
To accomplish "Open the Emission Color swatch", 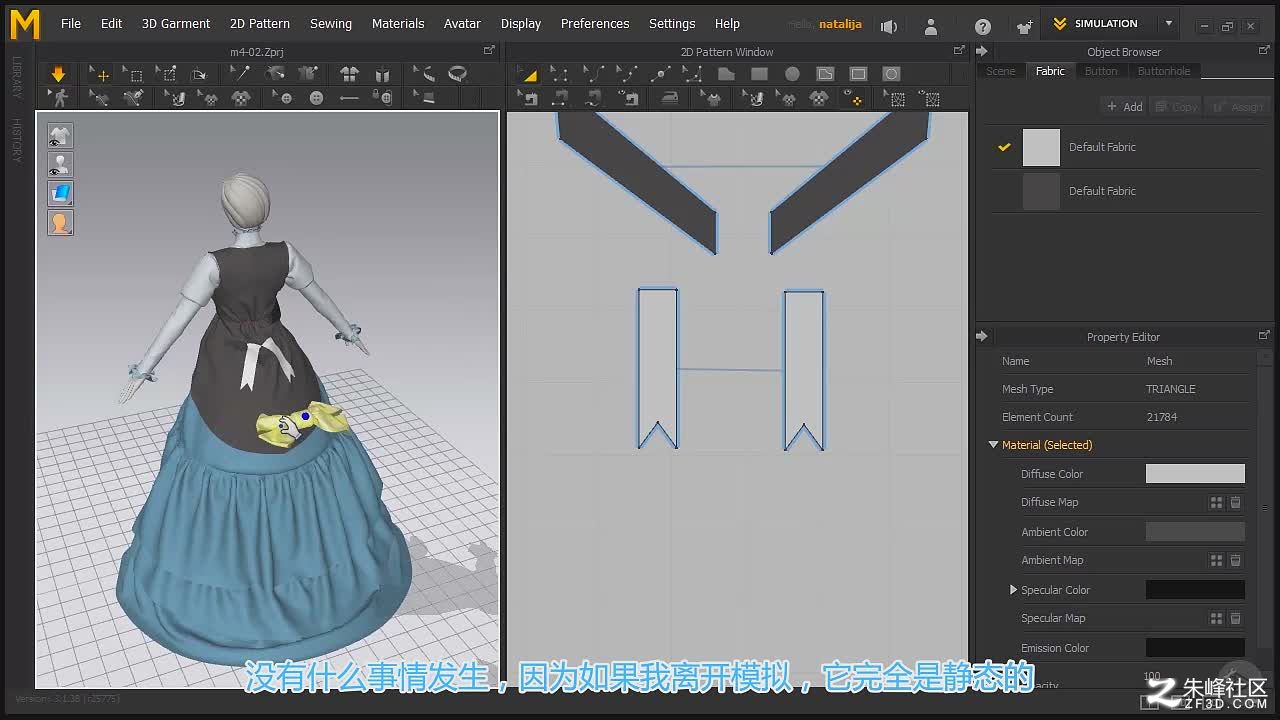I will [1195, 648].
